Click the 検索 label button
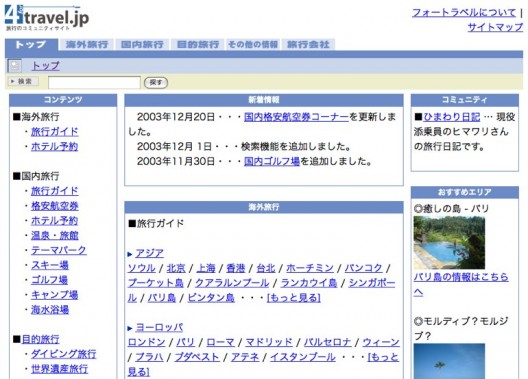The image size is (528, 379). tap(23, 81)
